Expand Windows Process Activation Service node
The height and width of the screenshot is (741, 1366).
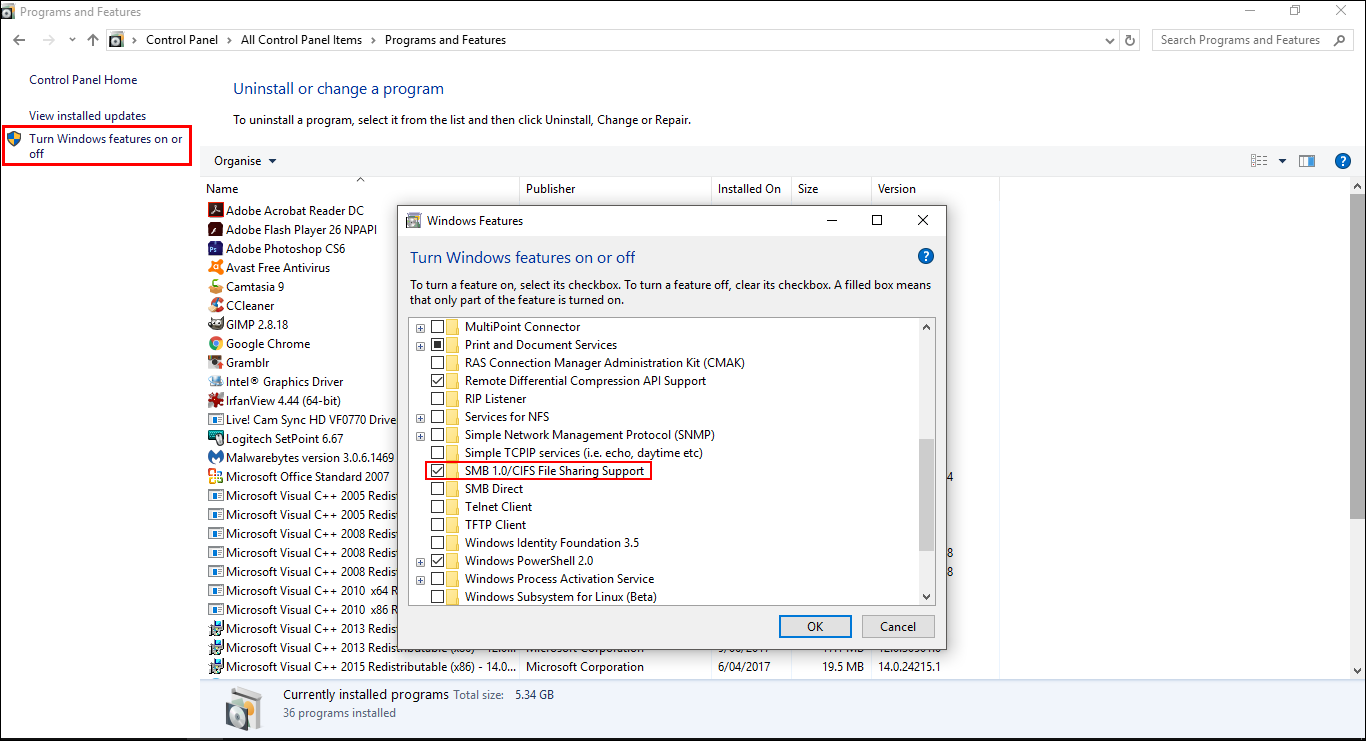pos(420,579)
